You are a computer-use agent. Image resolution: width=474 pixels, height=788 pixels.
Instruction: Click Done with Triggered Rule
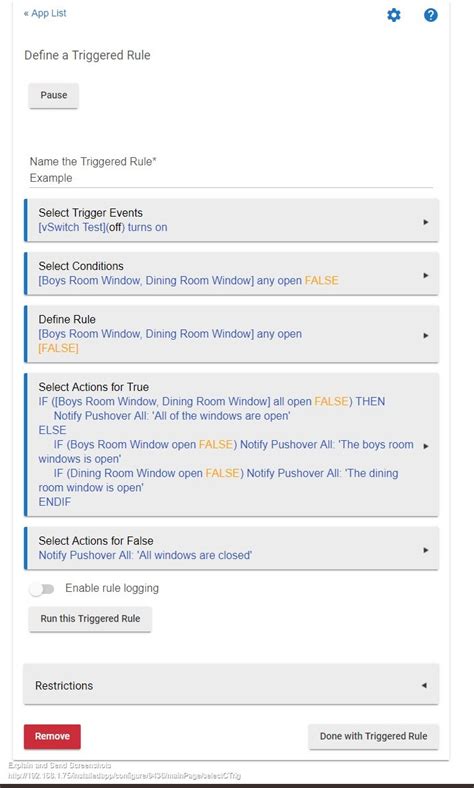point(373,736)
